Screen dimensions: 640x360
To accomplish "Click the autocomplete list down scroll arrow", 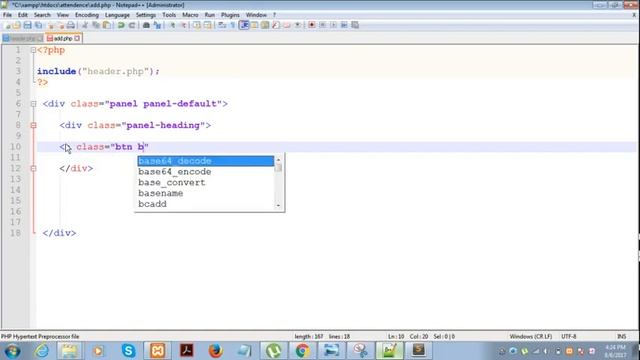I will point(278,206).
